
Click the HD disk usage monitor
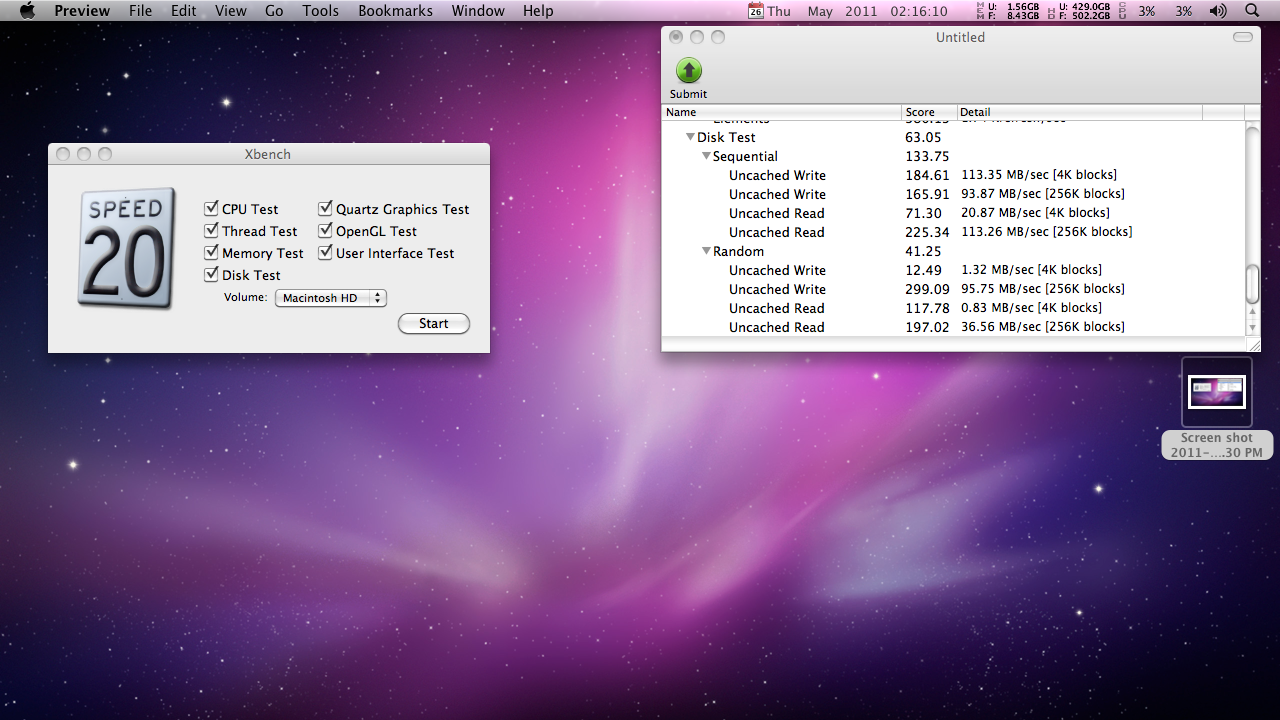[1078, 11]
